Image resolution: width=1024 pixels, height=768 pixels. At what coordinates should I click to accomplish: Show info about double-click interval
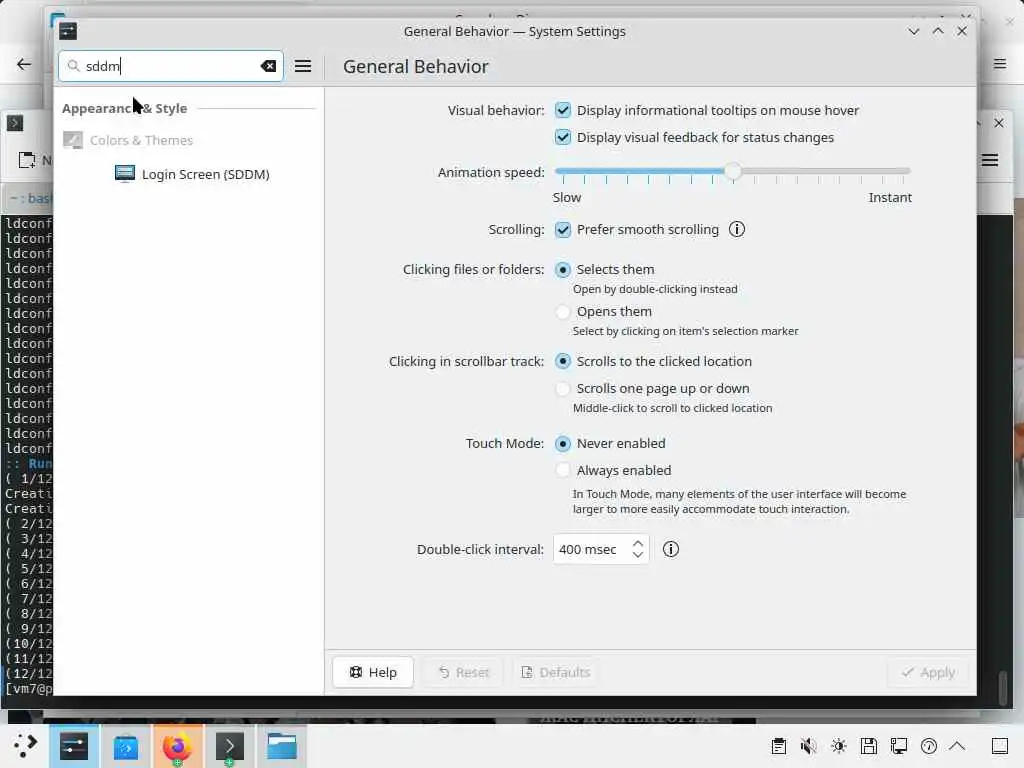click(671, 549)
